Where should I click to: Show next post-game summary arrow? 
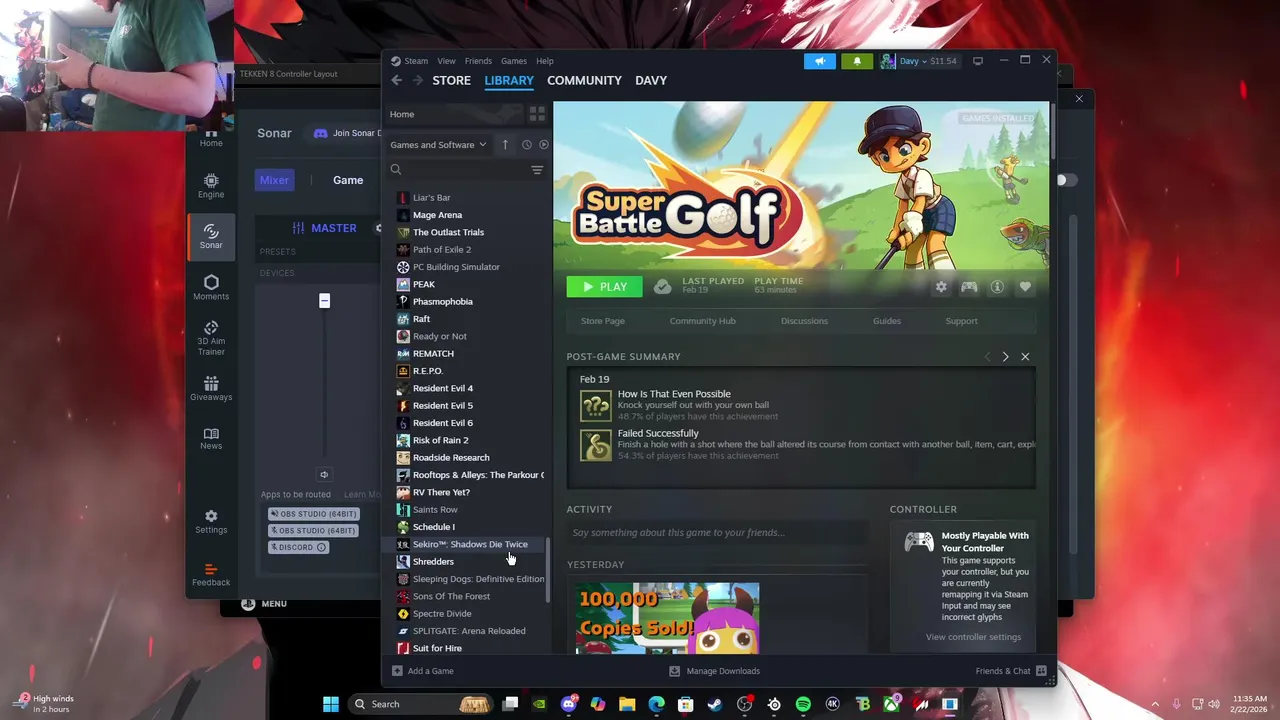pyautogui.click(x=1006, y=357)
